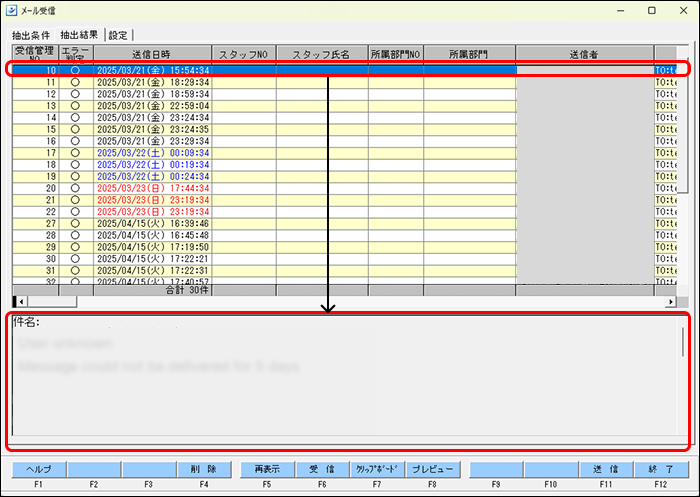Click the 所属部門NO column header
Screen dimensions: 700x497
396,54
